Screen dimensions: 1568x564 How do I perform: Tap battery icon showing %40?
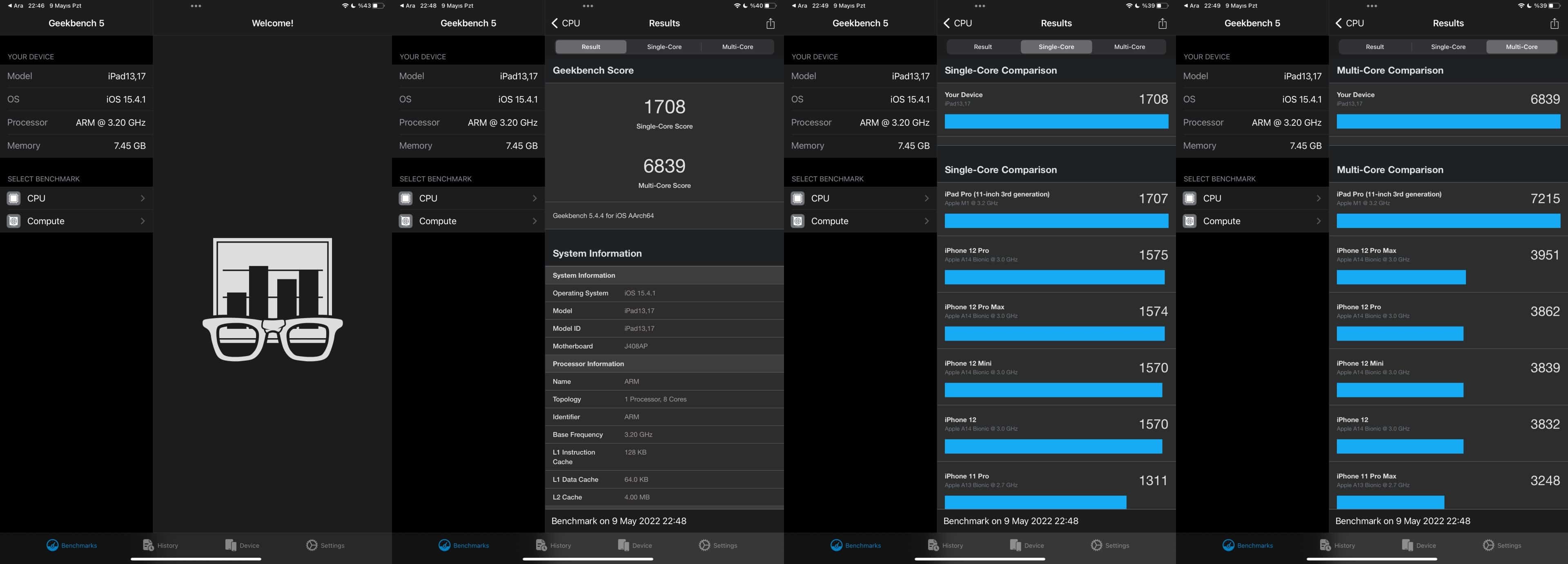pyautogui.click(x=771, y=5)
